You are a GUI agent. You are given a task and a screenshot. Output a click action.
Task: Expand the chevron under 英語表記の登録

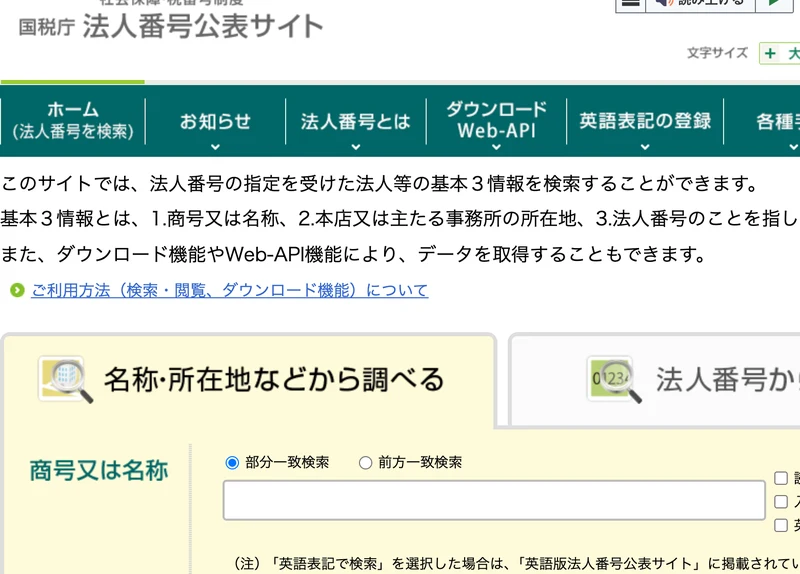tap(645, 147)
